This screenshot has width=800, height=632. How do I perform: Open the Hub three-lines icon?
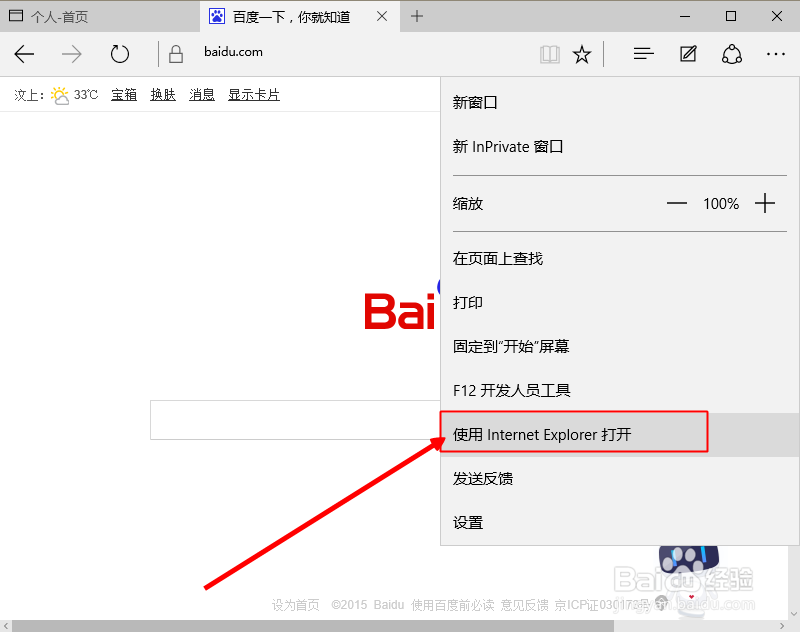(x=644, y=54)
